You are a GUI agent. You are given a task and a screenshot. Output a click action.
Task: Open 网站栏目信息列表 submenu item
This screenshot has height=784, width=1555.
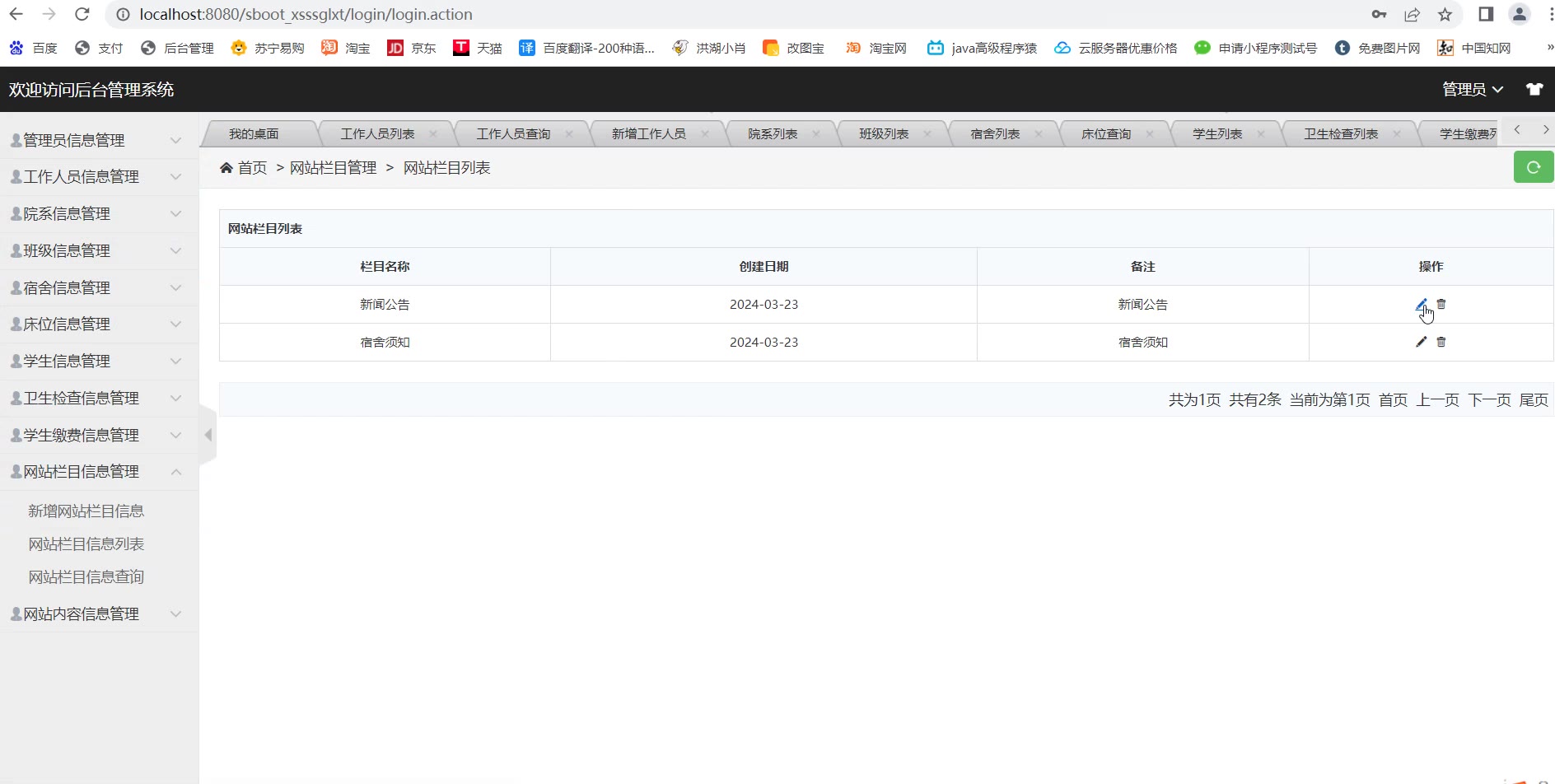pos(86,544)
